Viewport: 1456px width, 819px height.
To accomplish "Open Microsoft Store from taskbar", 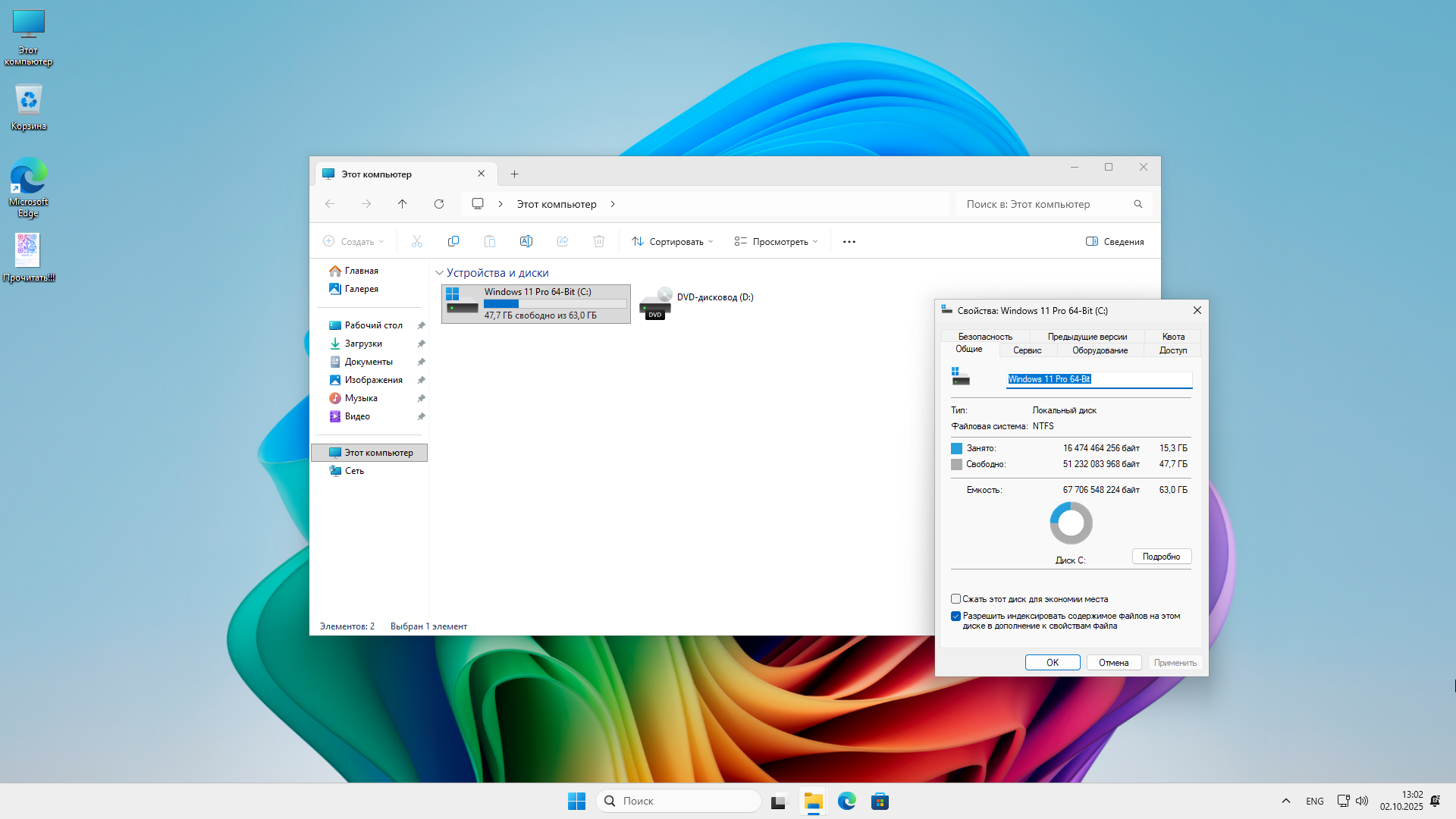I will tap(880, 801).
